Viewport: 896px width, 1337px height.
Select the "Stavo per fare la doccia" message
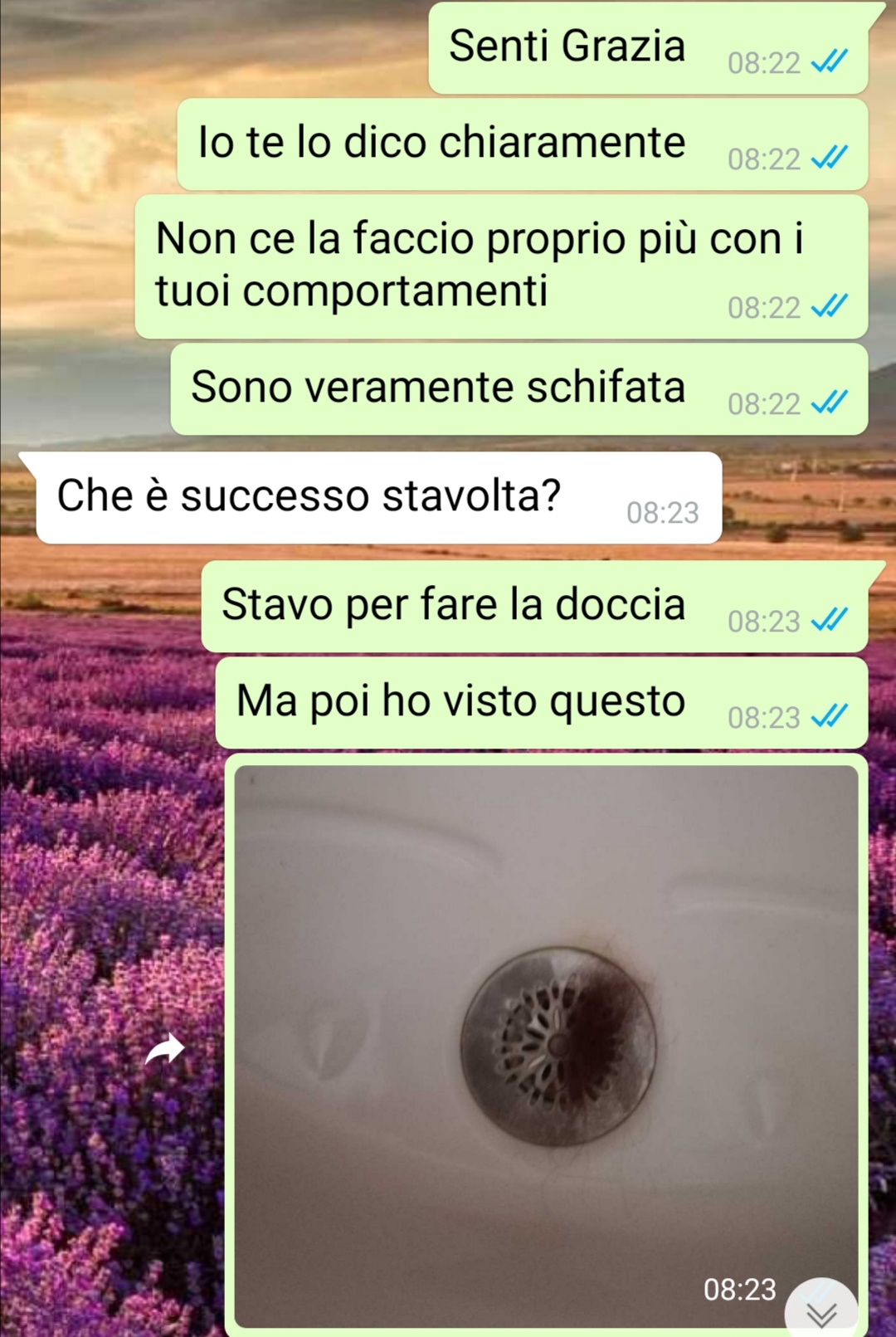(534, 606)
